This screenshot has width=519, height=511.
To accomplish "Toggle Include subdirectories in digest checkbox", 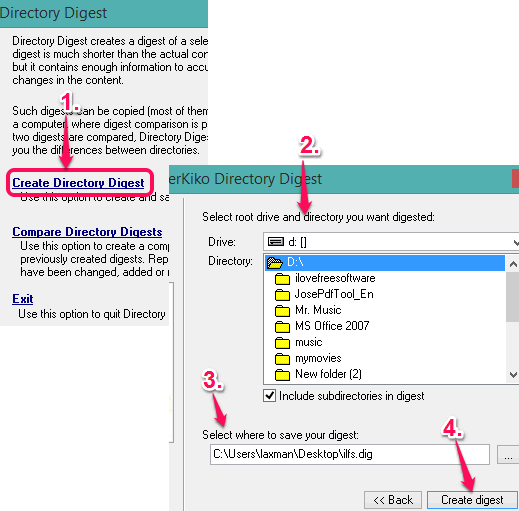I will (269, 396).
